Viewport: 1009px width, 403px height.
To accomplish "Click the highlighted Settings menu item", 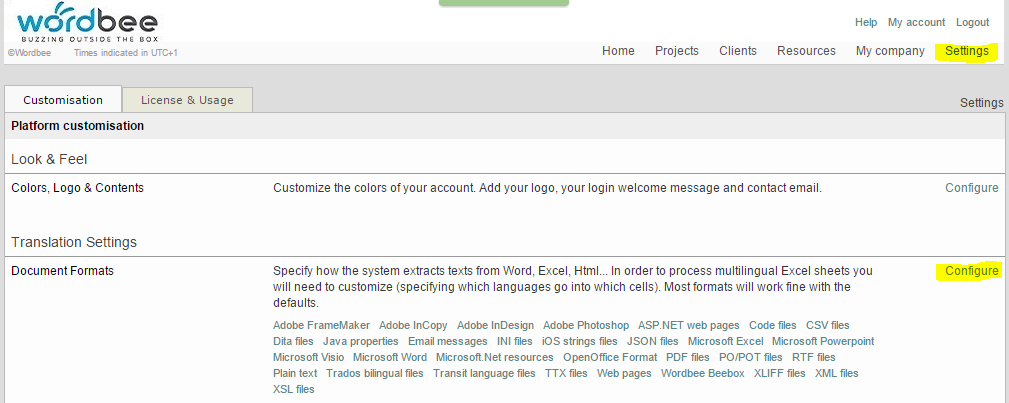I will [966, 51].
